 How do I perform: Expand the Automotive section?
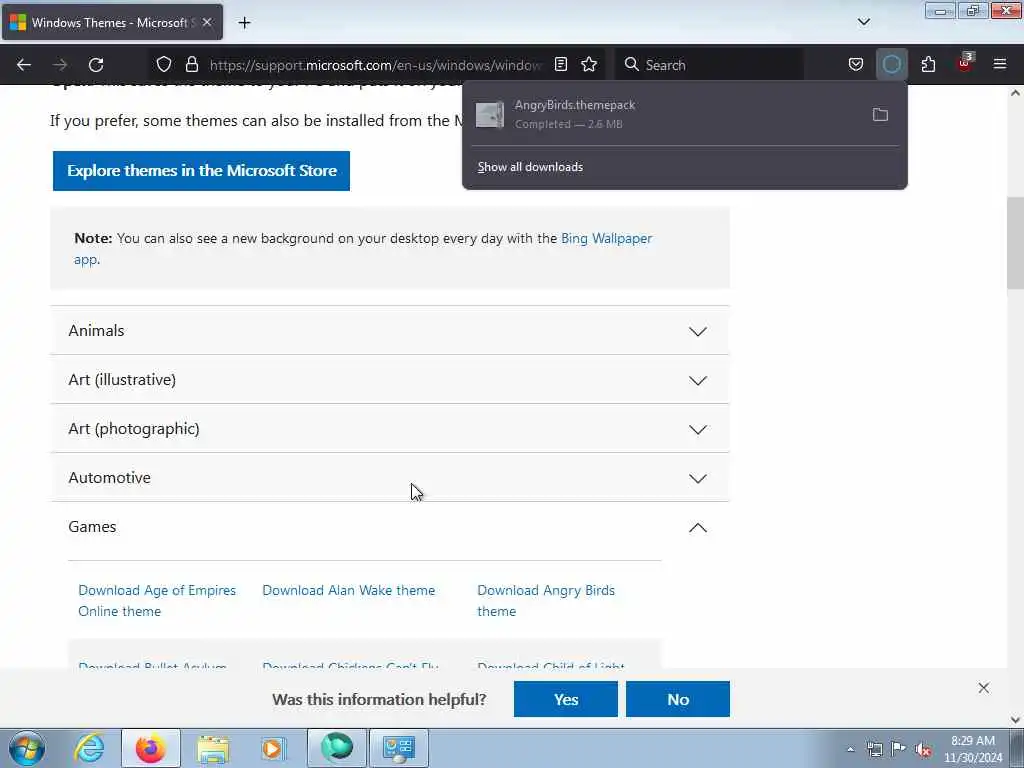(389, 477)
